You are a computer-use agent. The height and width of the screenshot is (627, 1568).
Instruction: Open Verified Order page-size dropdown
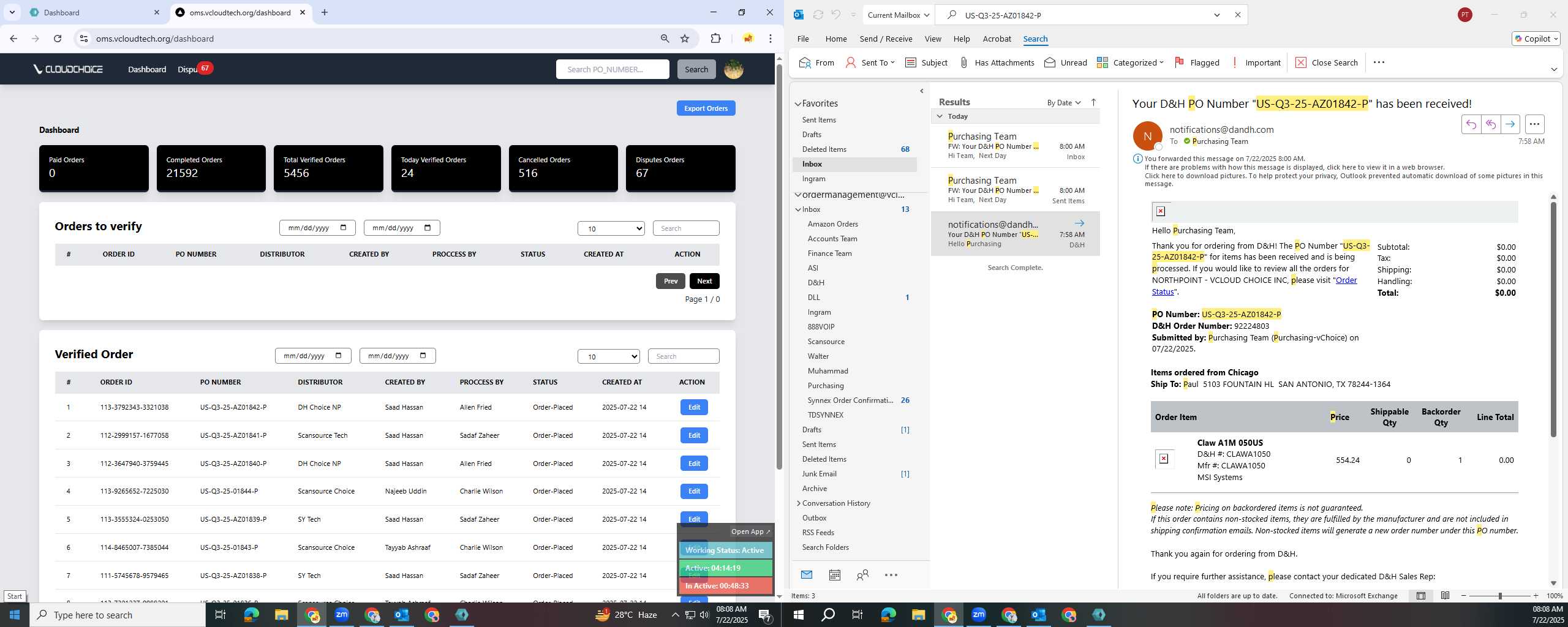tap(609, 356)
